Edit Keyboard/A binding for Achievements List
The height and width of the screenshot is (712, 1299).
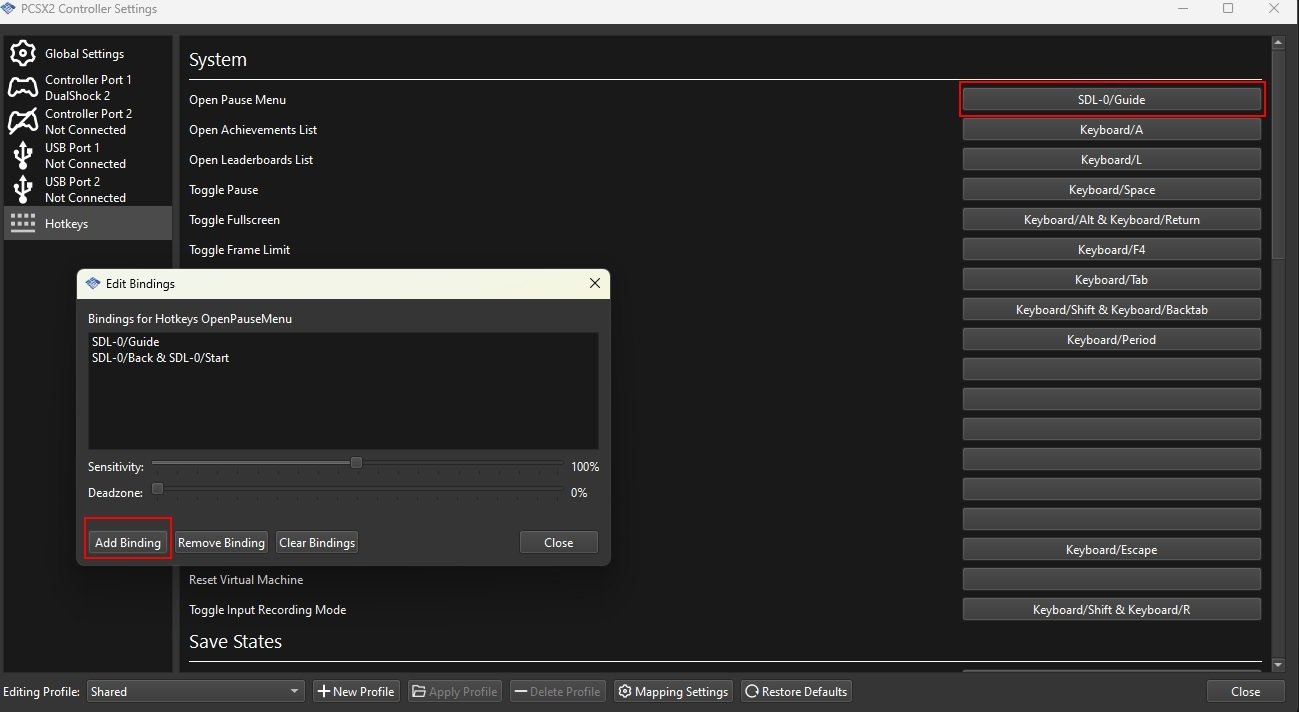[1112, 129]
